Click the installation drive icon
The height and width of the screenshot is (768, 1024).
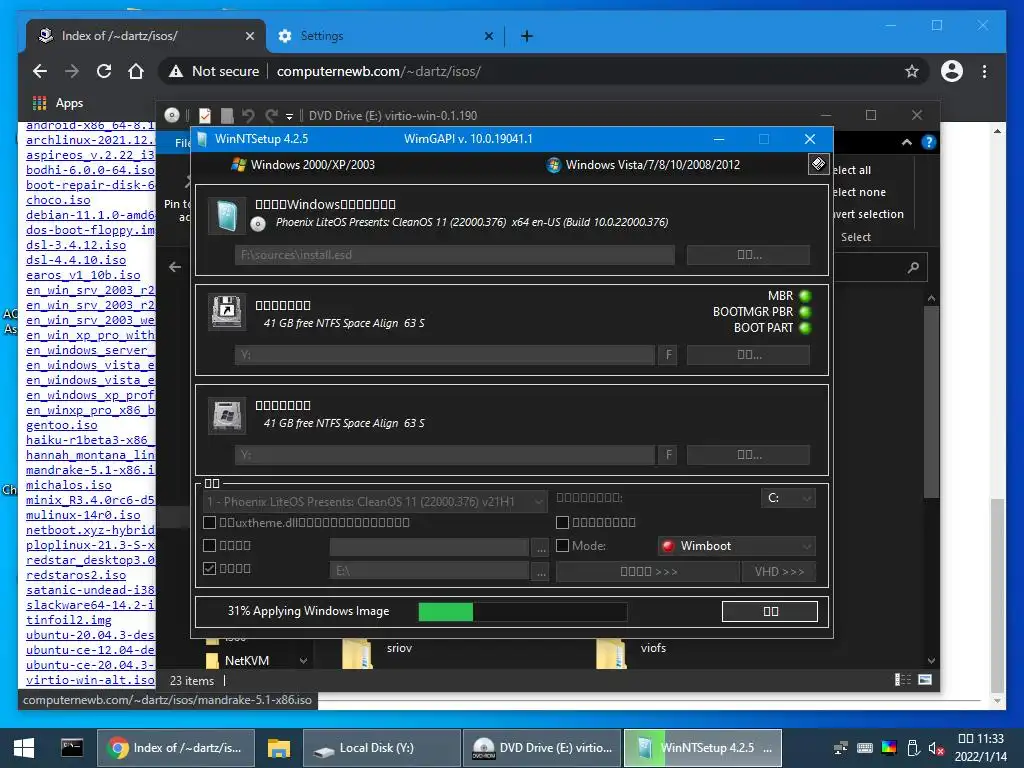click(x=227, y=415)
